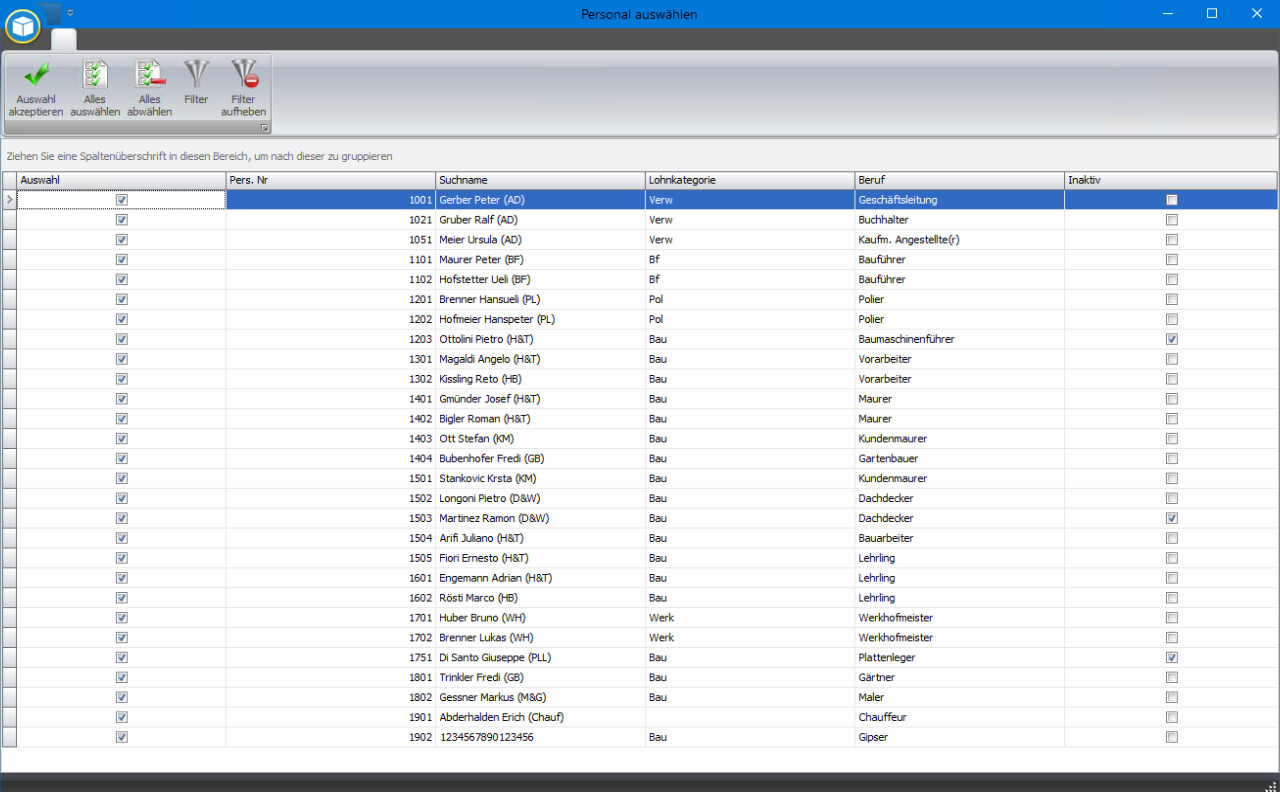Screen dimensions: 1280x792
Task: Deselect Auswahl checkbox for Huber Bruno
Action: [x=122, y=618]
